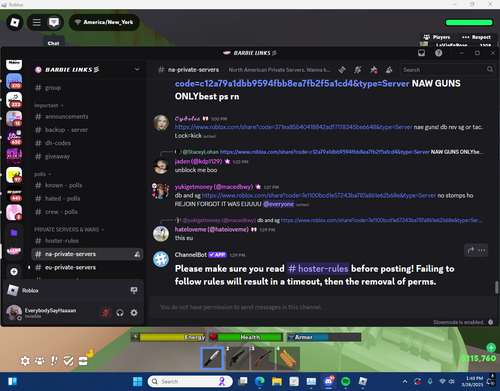
Task: Click invite icon on na-private-servers channel
Action: (137, 254)
